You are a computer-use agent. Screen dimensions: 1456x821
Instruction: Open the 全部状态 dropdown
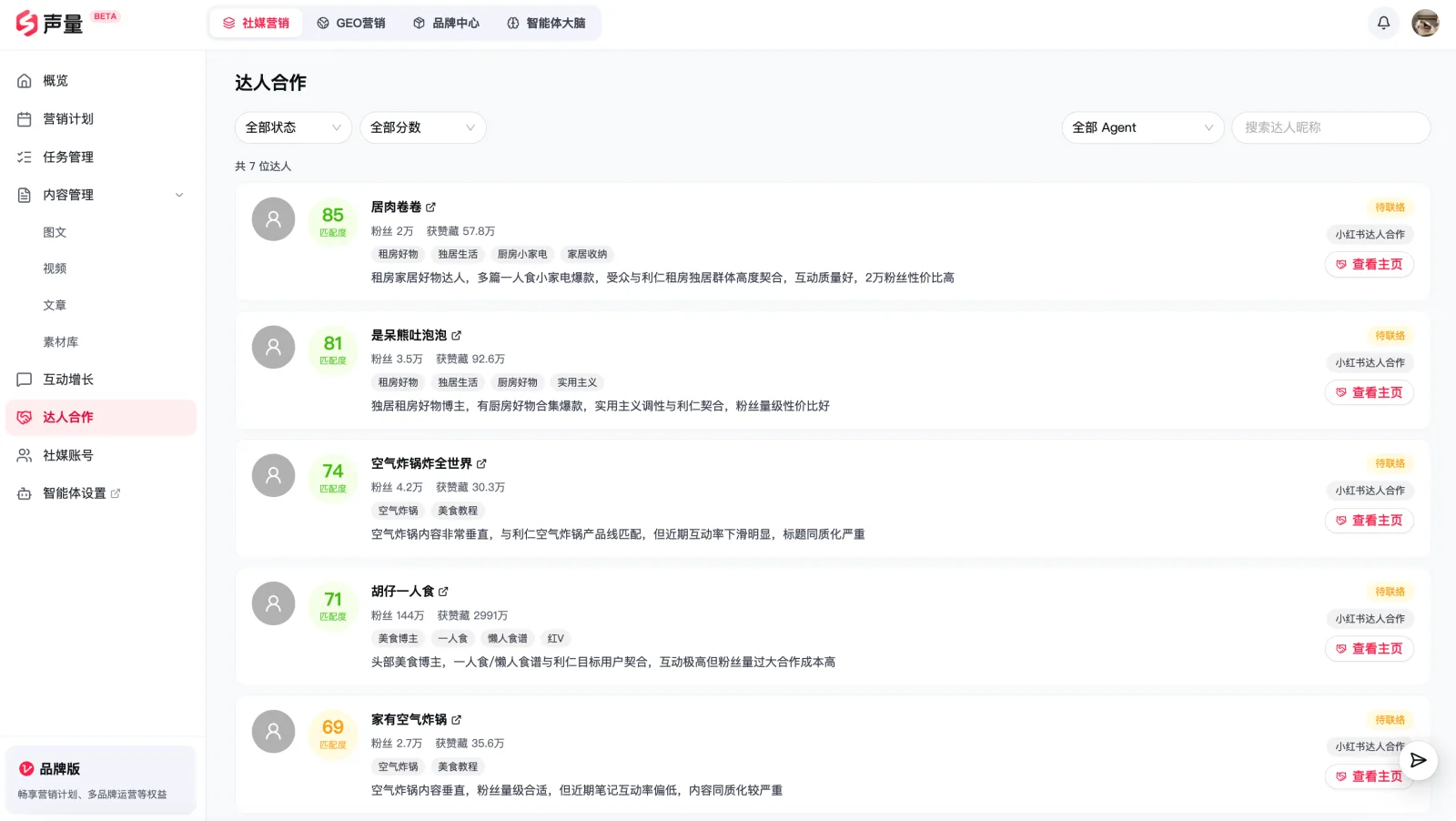pos(293,127)
